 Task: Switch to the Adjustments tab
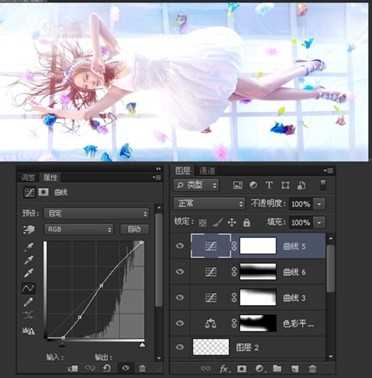pos(28,178)
